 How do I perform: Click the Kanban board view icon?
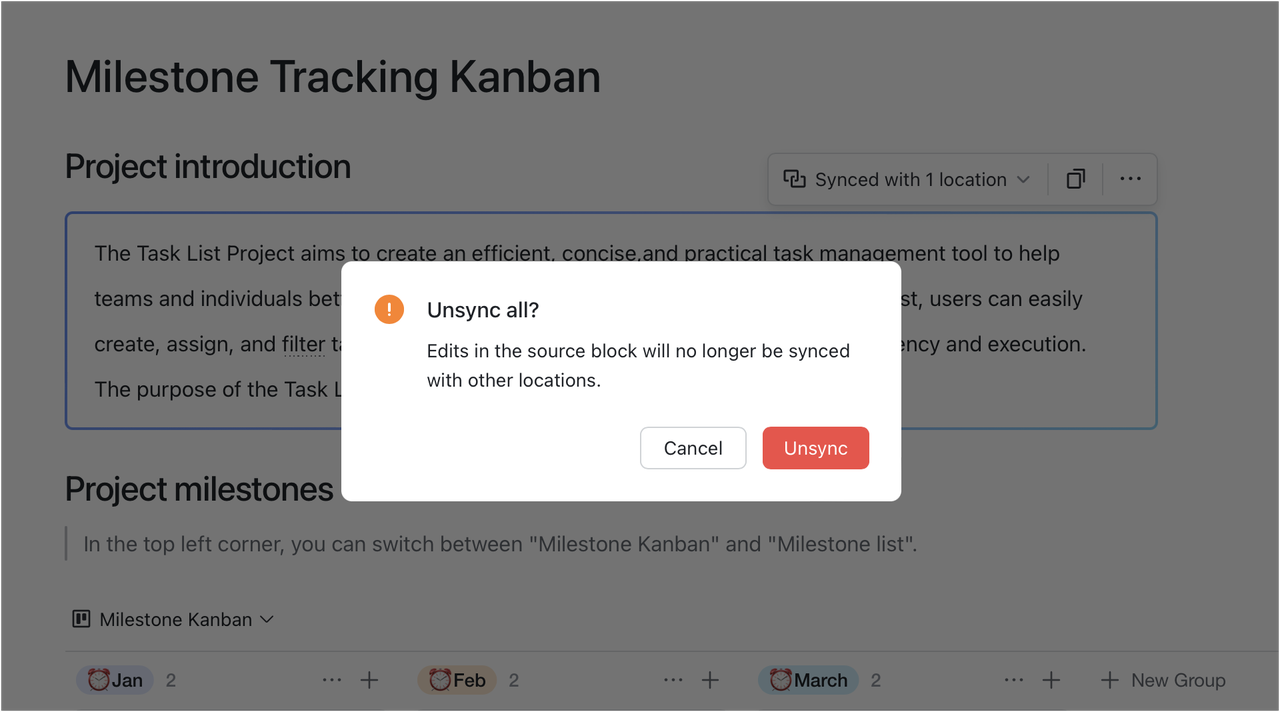click(82, 619)
